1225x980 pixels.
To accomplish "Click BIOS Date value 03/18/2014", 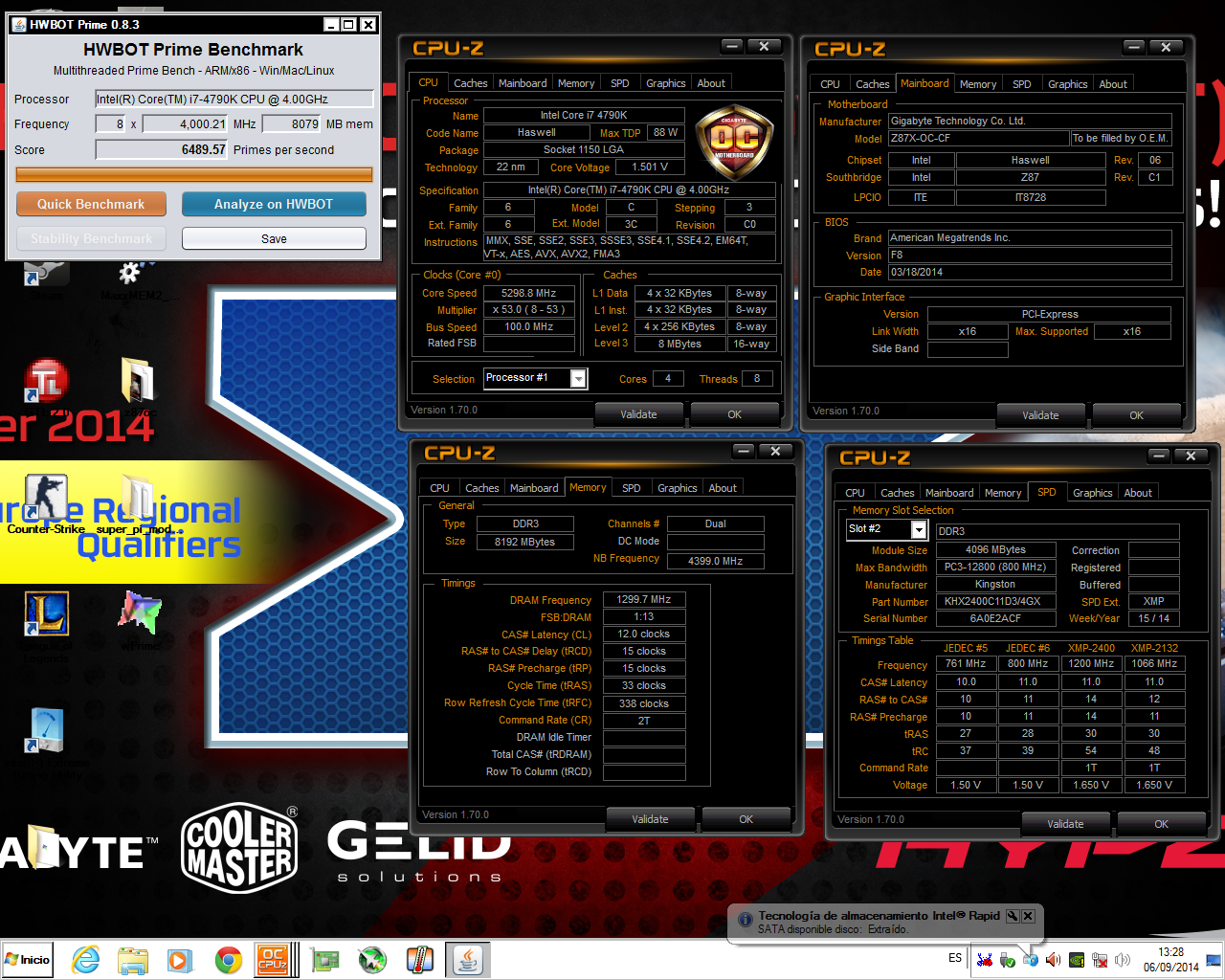I will tap(1030, 272).
